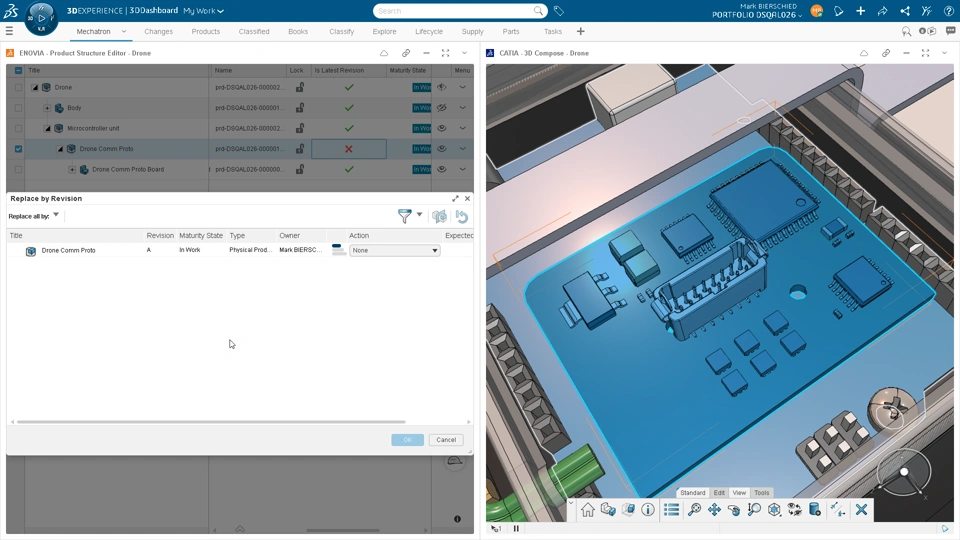Open the Replace all by dropdown arrow
960x540 pixels.
coord(56,215)
